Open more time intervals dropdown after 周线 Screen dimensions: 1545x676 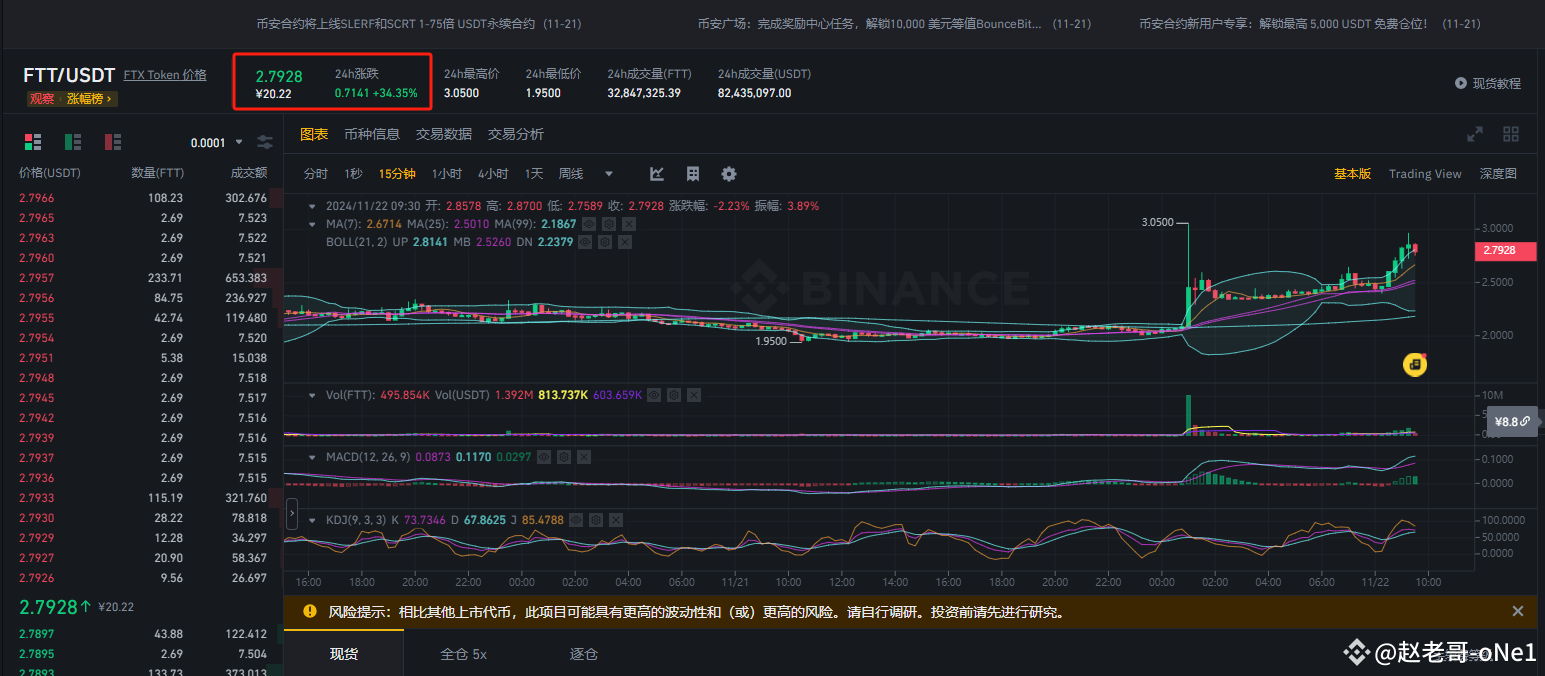pos(609,174)
